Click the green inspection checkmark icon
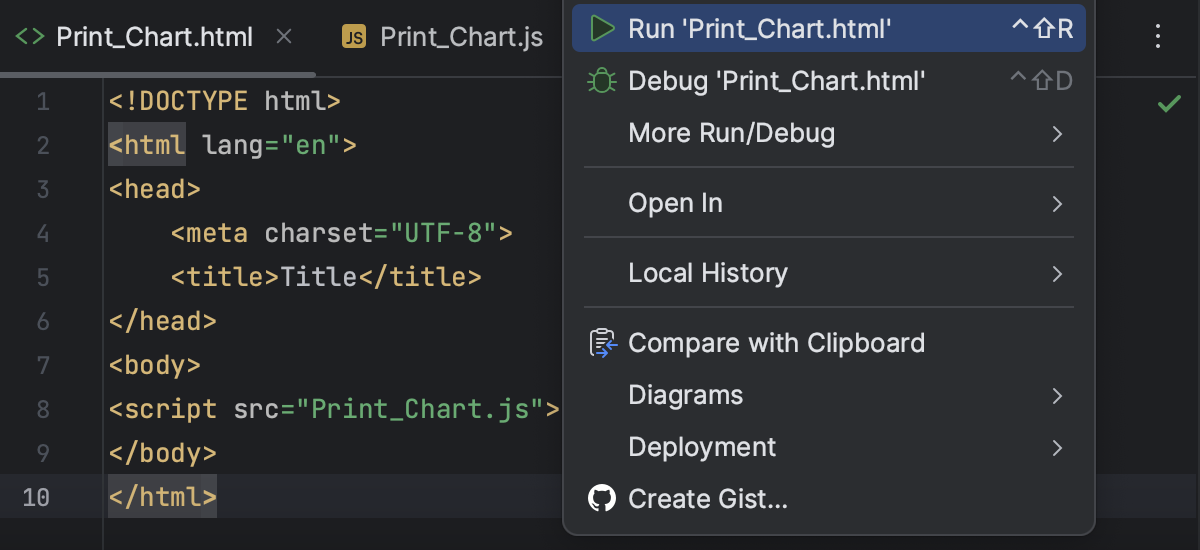 click(1169, 104)
